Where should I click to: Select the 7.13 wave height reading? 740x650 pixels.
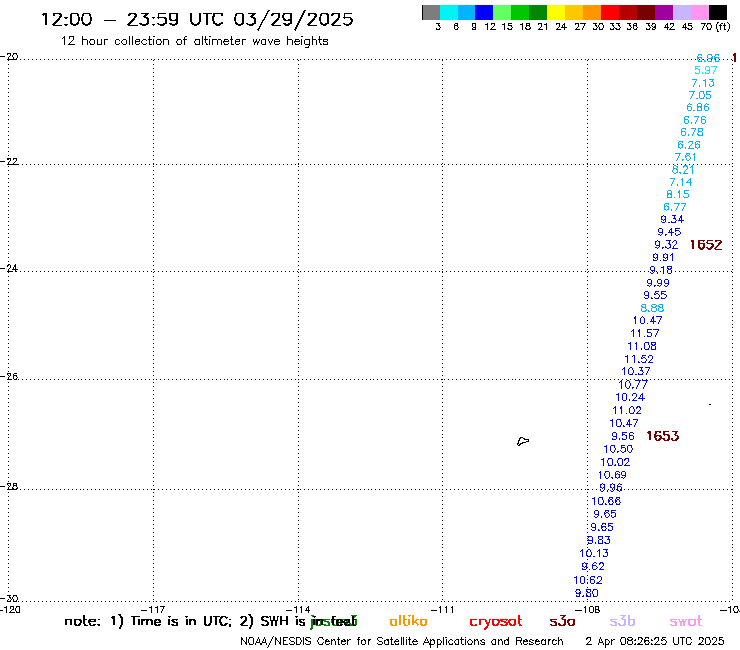pos(703,83)
